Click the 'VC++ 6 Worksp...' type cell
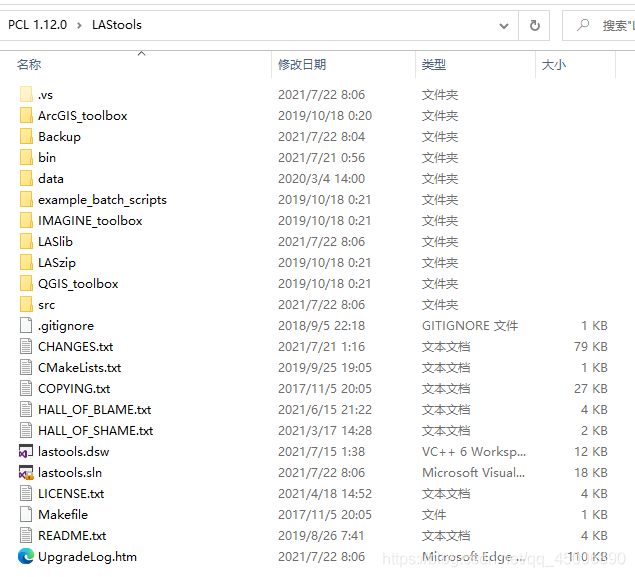 pos(474,451)
